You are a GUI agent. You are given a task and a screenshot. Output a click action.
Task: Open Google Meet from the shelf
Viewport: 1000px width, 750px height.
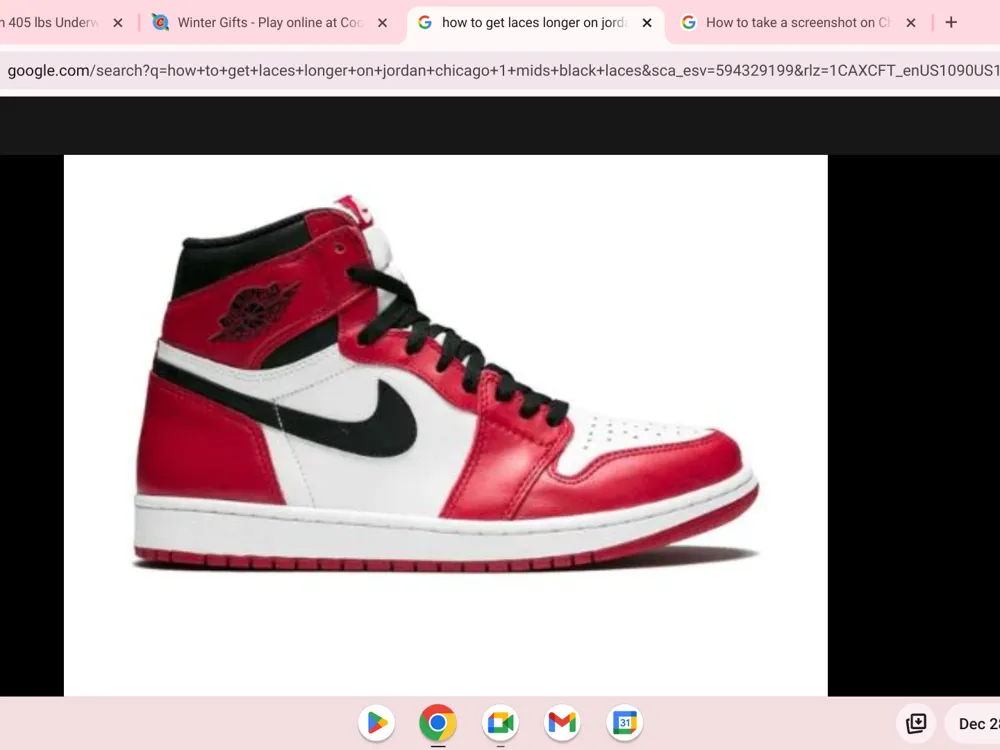[x=500, y=723]
